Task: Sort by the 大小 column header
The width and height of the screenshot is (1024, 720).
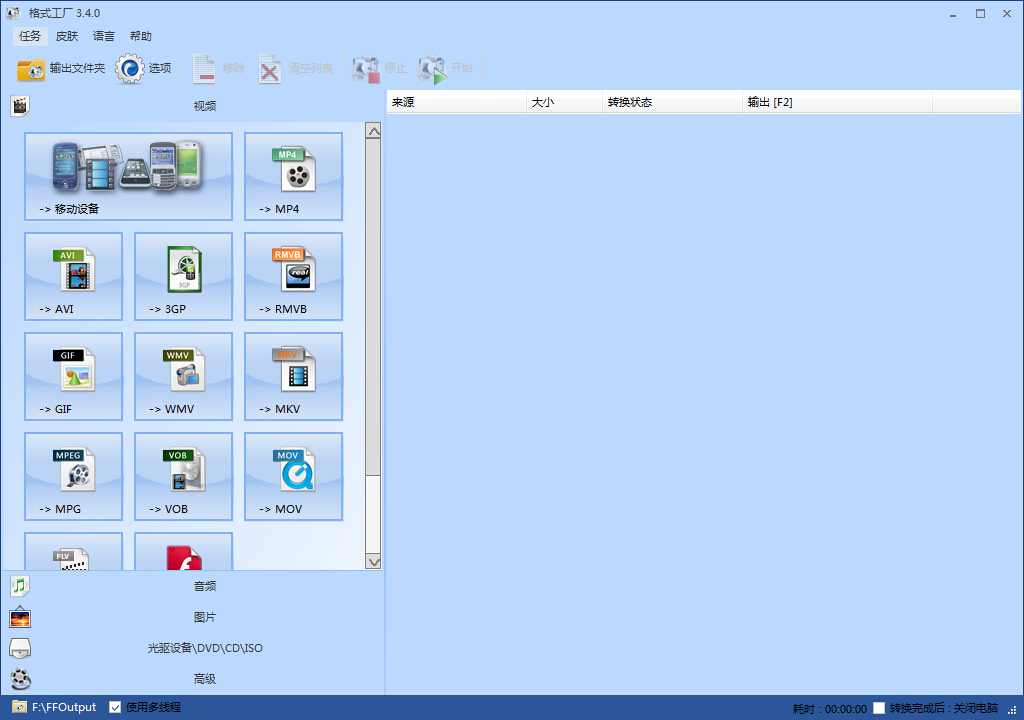Action: (x=564, y=102)
